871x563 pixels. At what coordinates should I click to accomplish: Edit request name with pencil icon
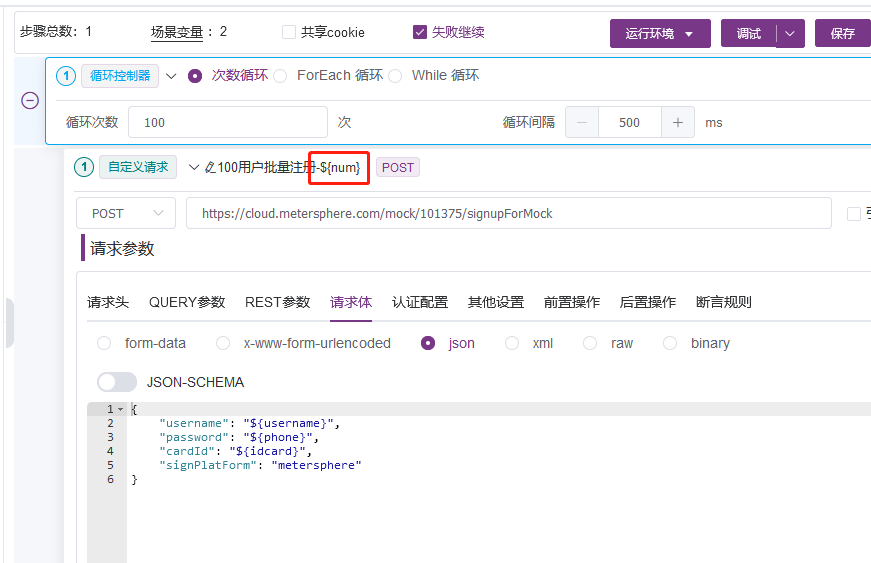[x=210, y=167]
